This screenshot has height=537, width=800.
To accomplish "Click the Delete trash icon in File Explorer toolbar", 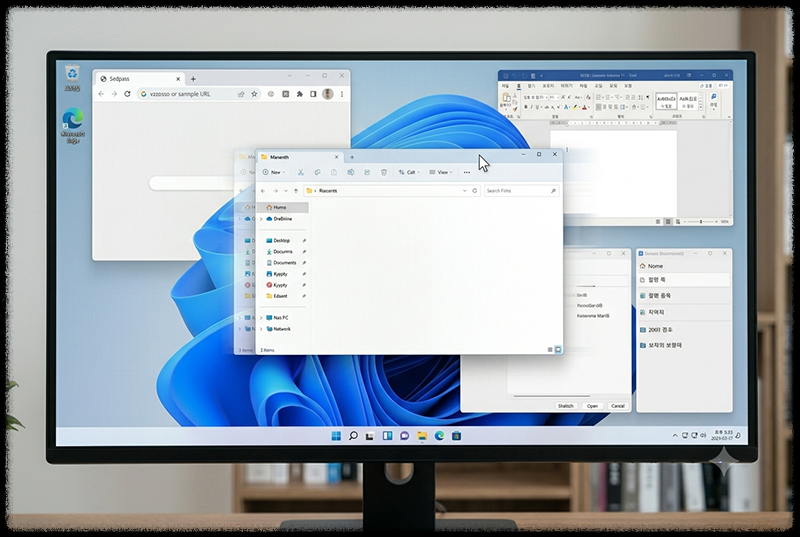I will pyautogui.click(x=384, y=172).
